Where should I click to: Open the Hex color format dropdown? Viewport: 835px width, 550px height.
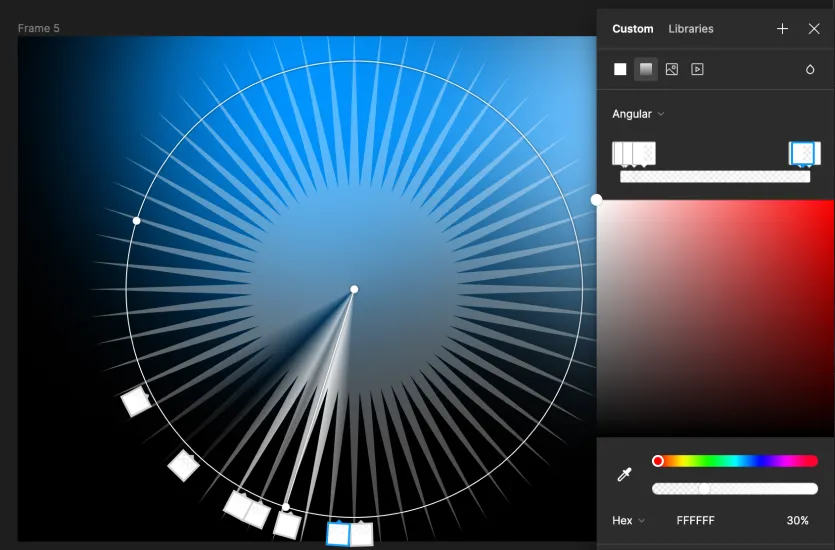coord(628,520)
